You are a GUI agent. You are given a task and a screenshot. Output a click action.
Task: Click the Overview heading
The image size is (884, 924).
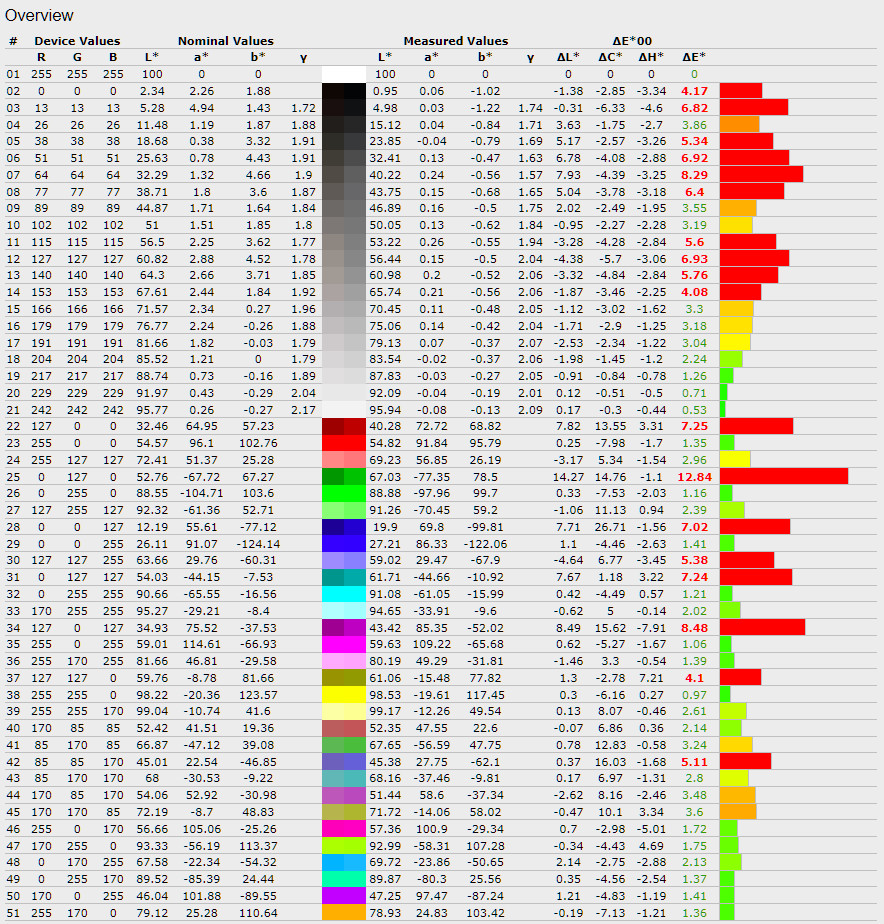pyautogui.click(x=40, y=15)
